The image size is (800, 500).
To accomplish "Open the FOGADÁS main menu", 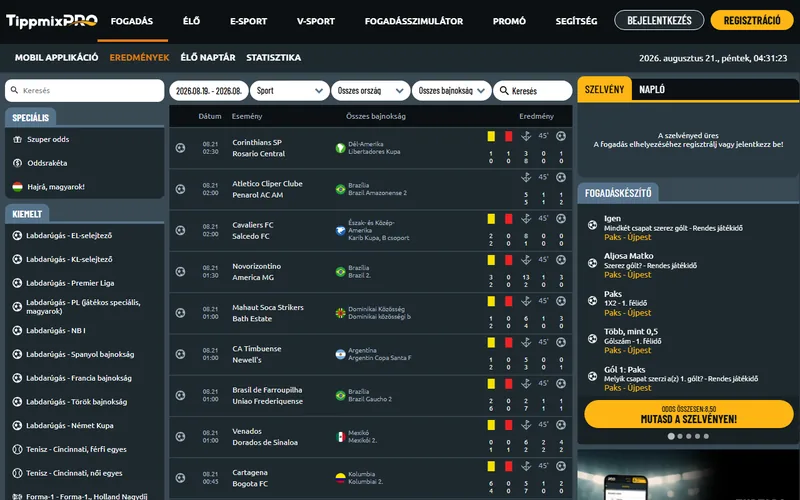I will coord(132,21).
